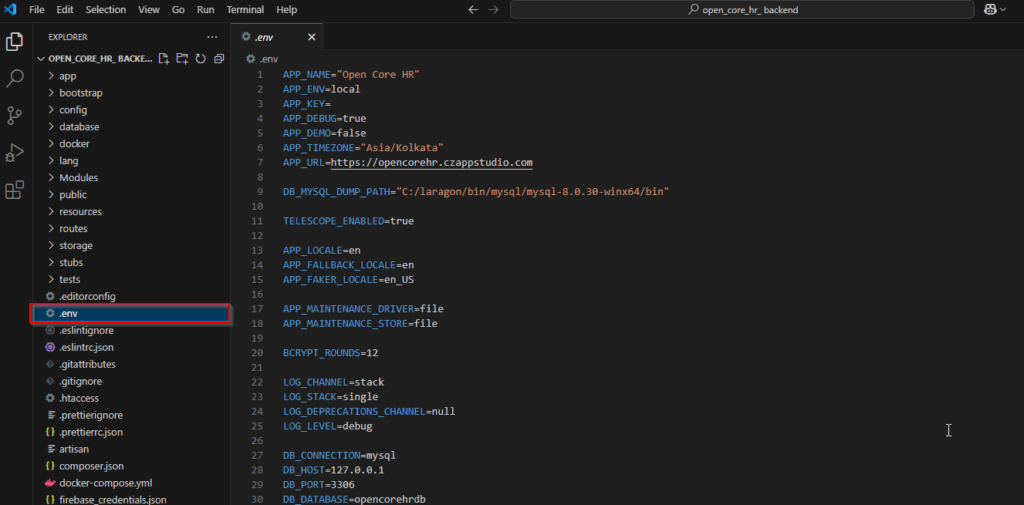Open the Extensions view
Image resolution: width=1024 pixels, height=505 pixels.
(14, 190)
